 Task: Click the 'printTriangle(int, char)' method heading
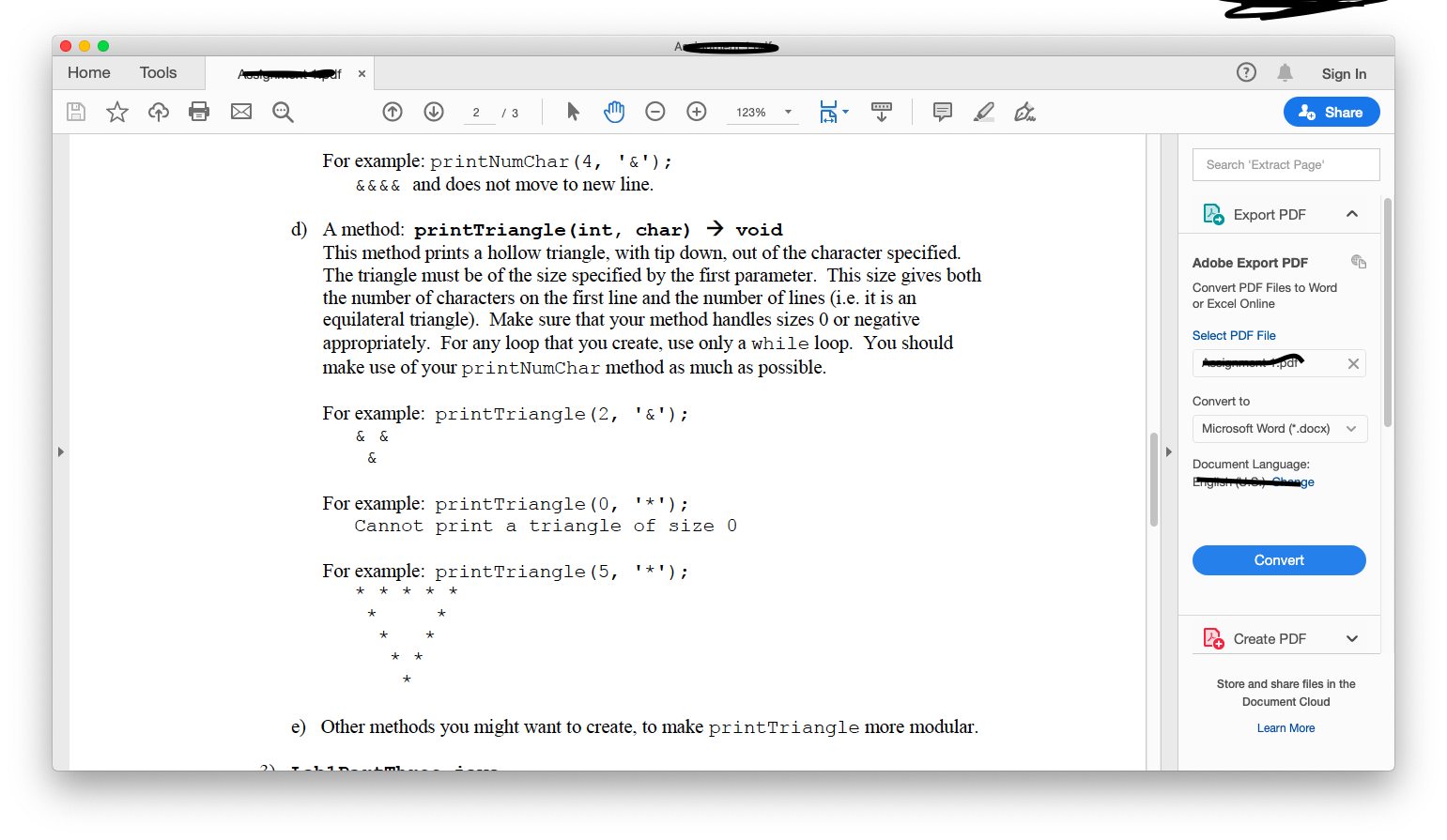552,230
